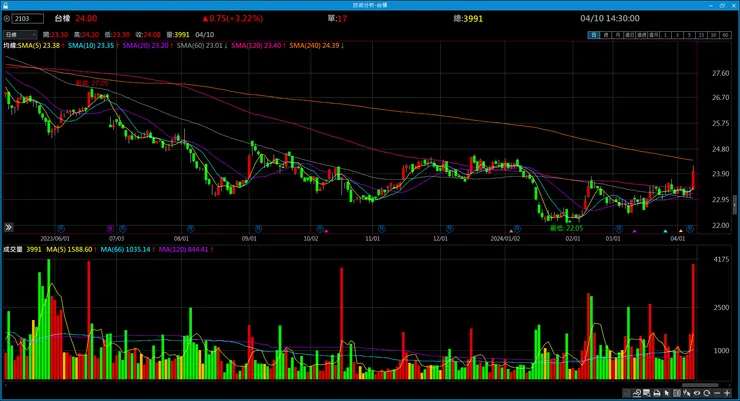Select the 3-minute timeframe tab
Viewport: 740px width, 401px height.
pyautogui.click(x=677, y=35)
